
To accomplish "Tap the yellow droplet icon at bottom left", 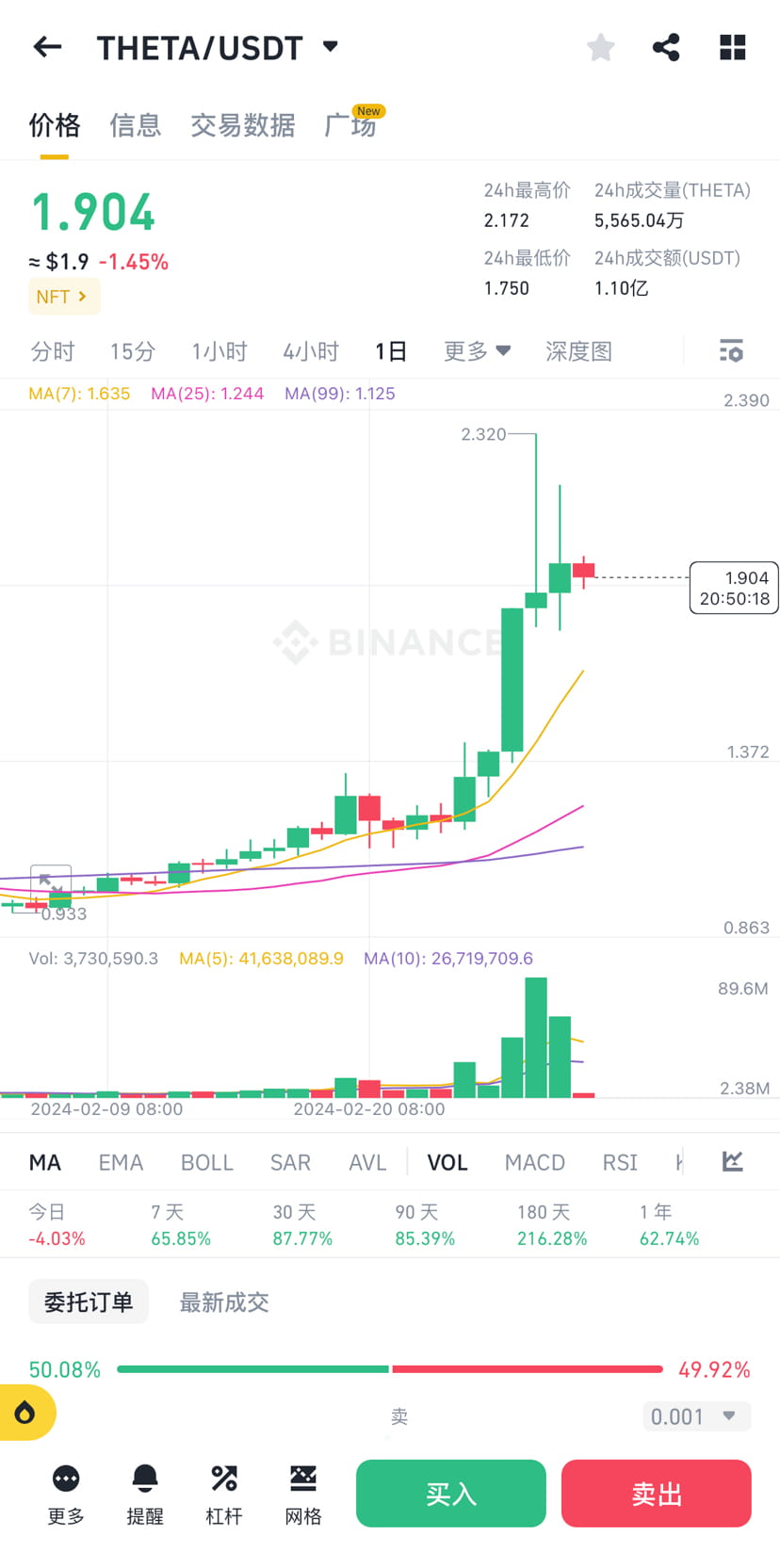I will [26, 1413].
